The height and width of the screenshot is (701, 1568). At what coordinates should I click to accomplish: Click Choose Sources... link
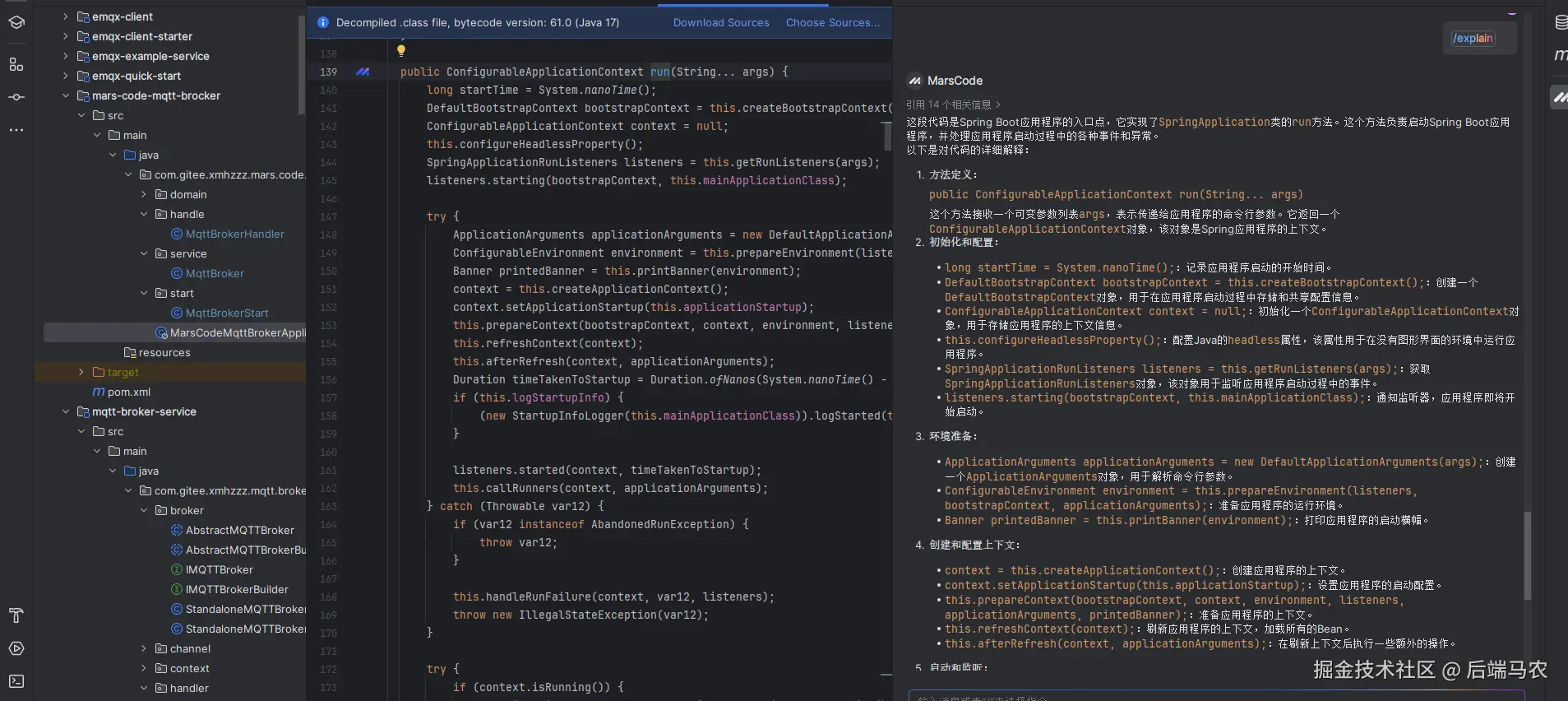(833, 23)
